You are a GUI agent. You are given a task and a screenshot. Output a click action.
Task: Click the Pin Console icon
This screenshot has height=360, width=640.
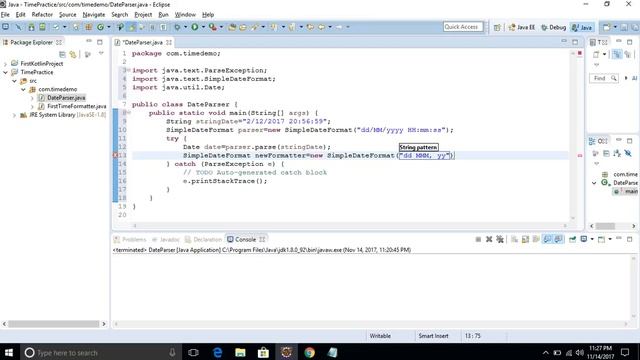click(x=572, y=239)
